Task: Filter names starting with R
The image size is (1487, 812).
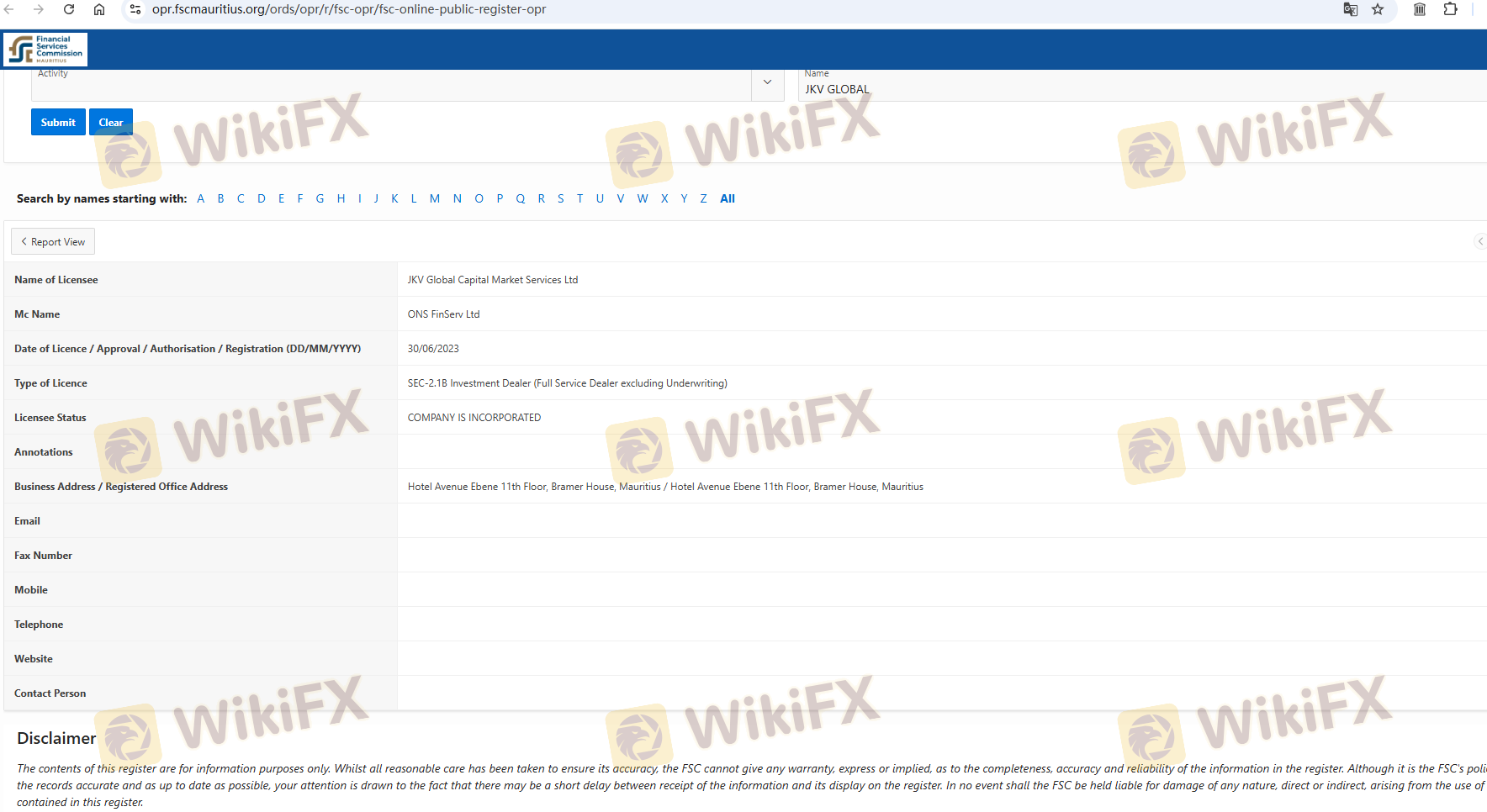Action: pos(542,198)
